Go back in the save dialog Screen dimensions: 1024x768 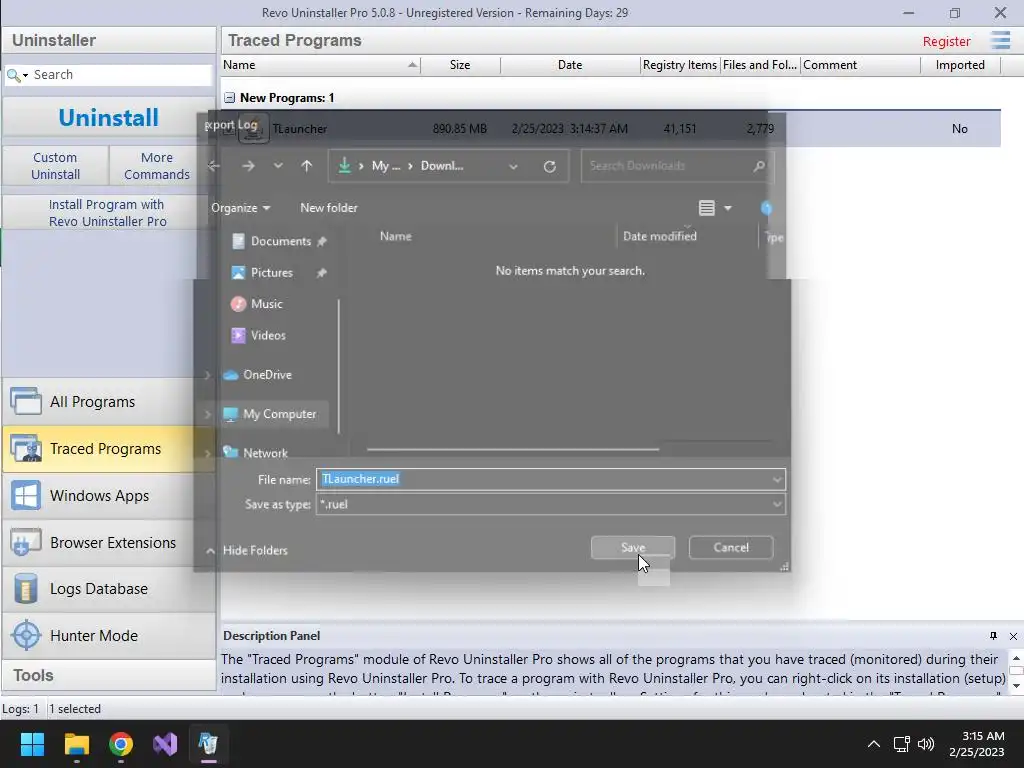click(x=214, y=166)
